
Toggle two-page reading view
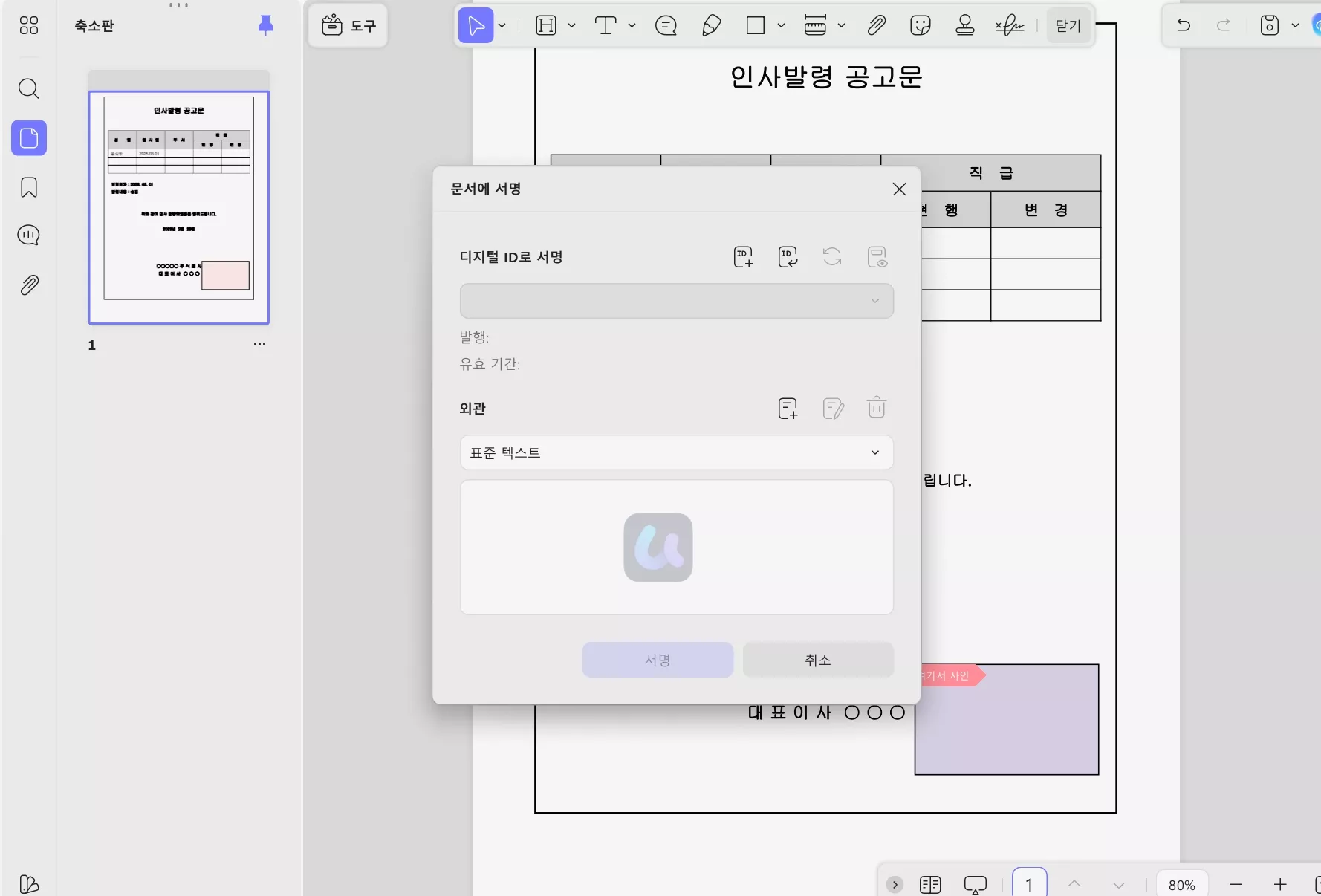929,884
